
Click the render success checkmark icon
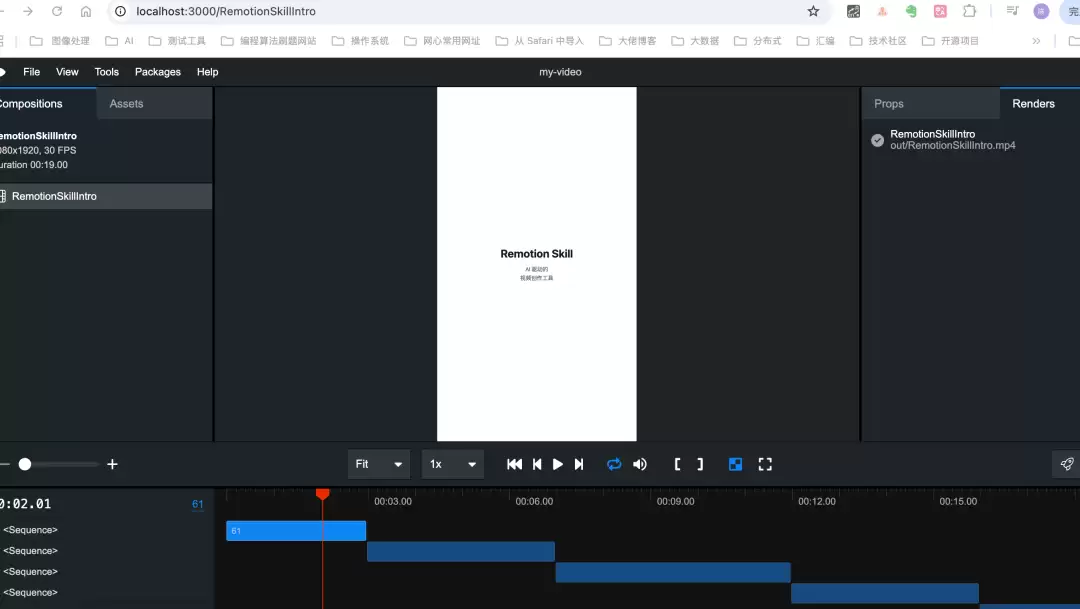tap(877, 140)
